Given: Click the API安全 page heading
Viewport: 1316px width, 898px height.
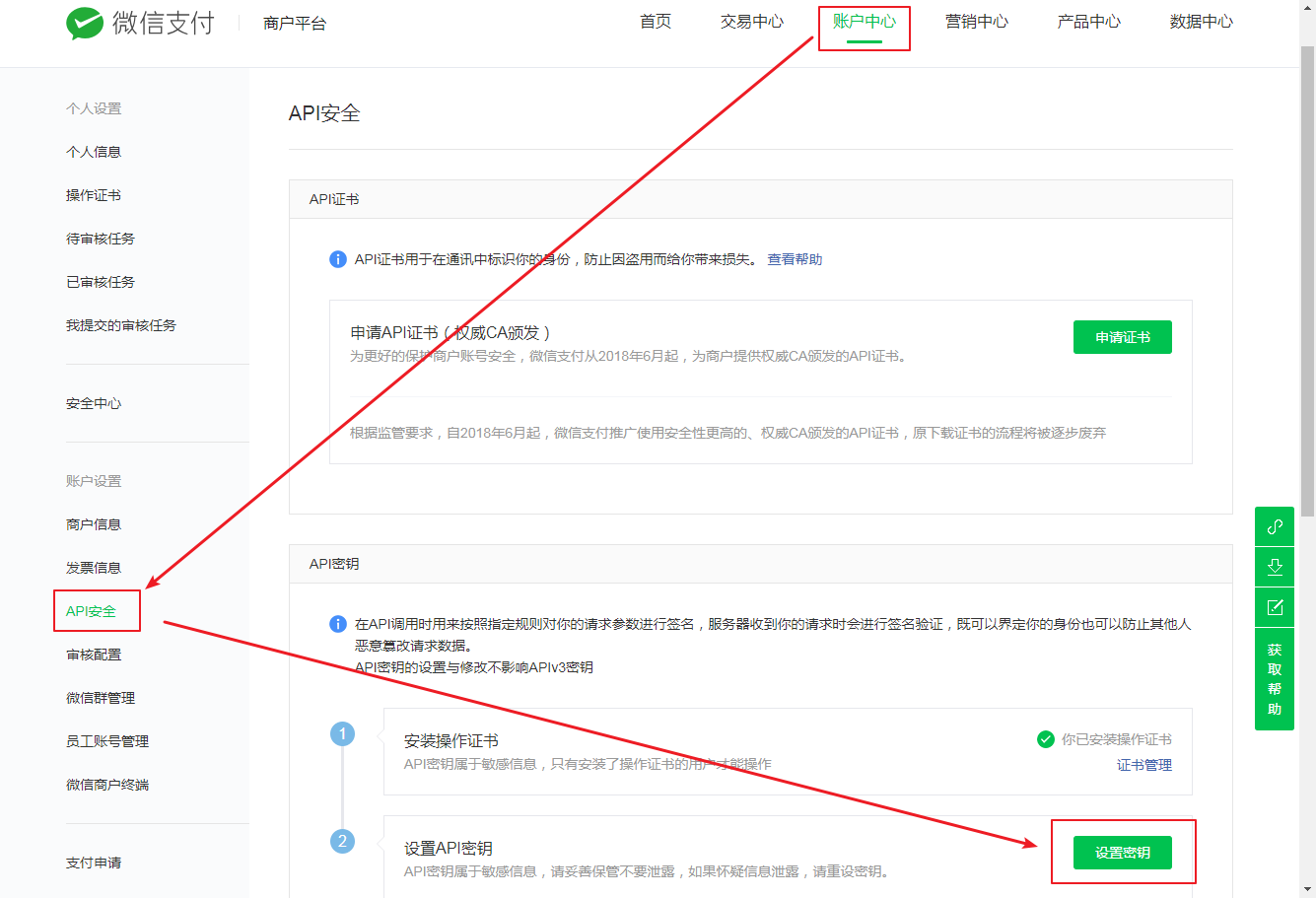Looking at the screenshot, I should point(324,113).
